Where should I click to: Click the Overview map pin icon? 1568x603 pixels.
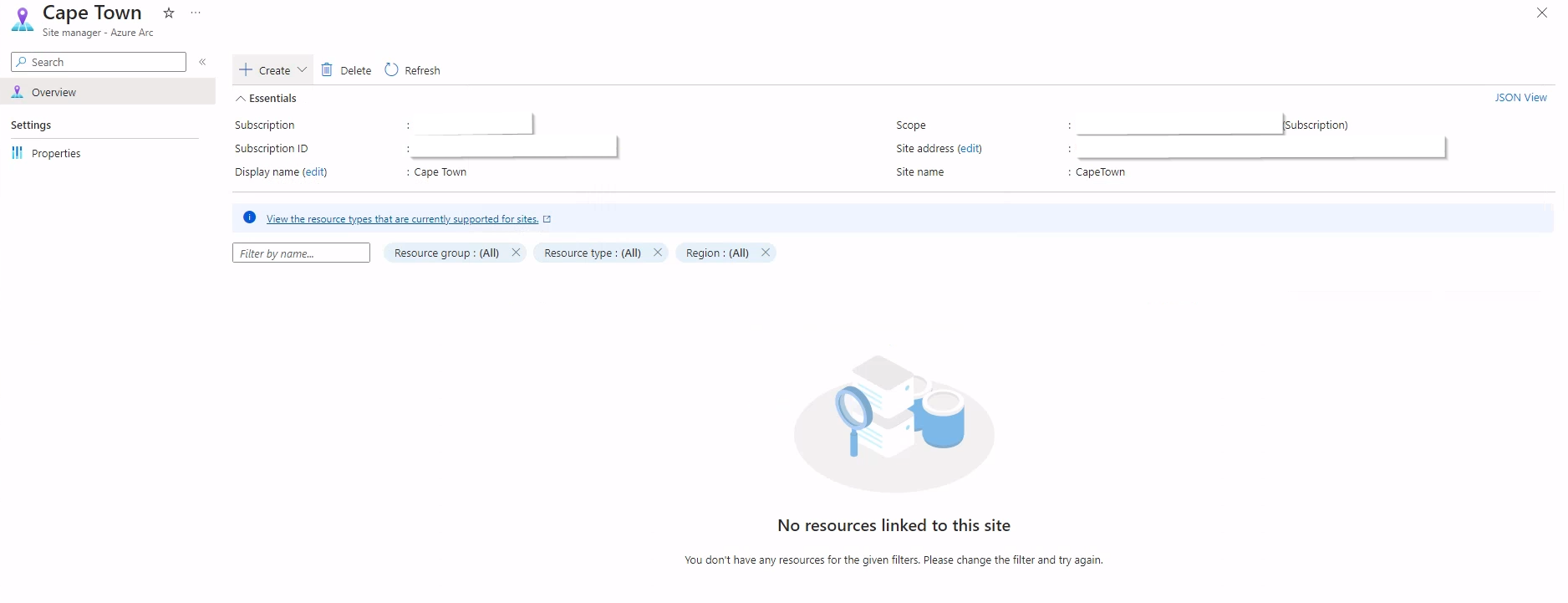(x=17, y=92)
